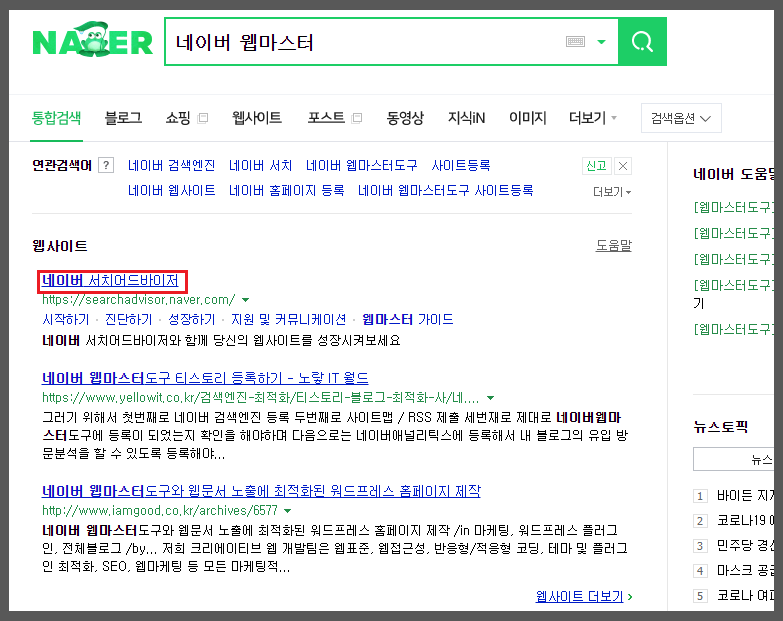Click related search 네이버 웹사이트

[171, 190]
